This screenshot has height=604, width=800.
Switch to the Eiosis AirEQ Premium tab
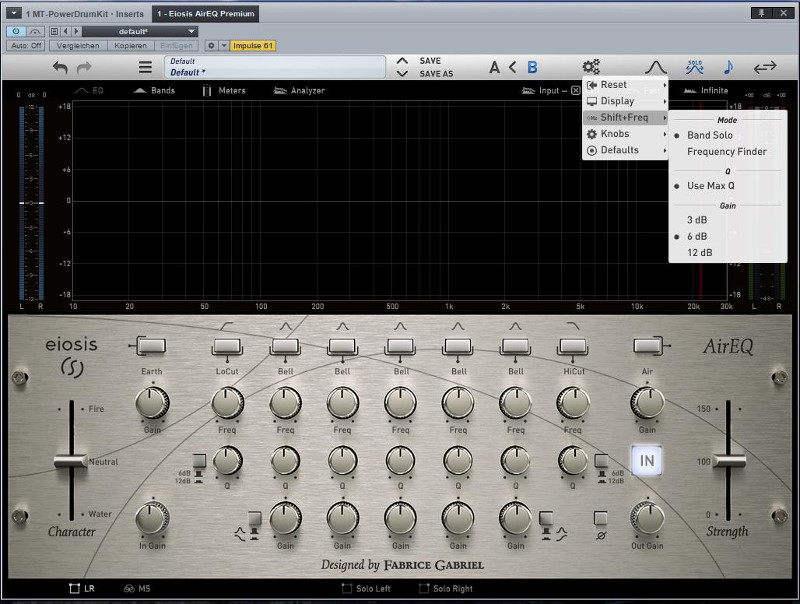pyautogui.click(x=206, y=14)
